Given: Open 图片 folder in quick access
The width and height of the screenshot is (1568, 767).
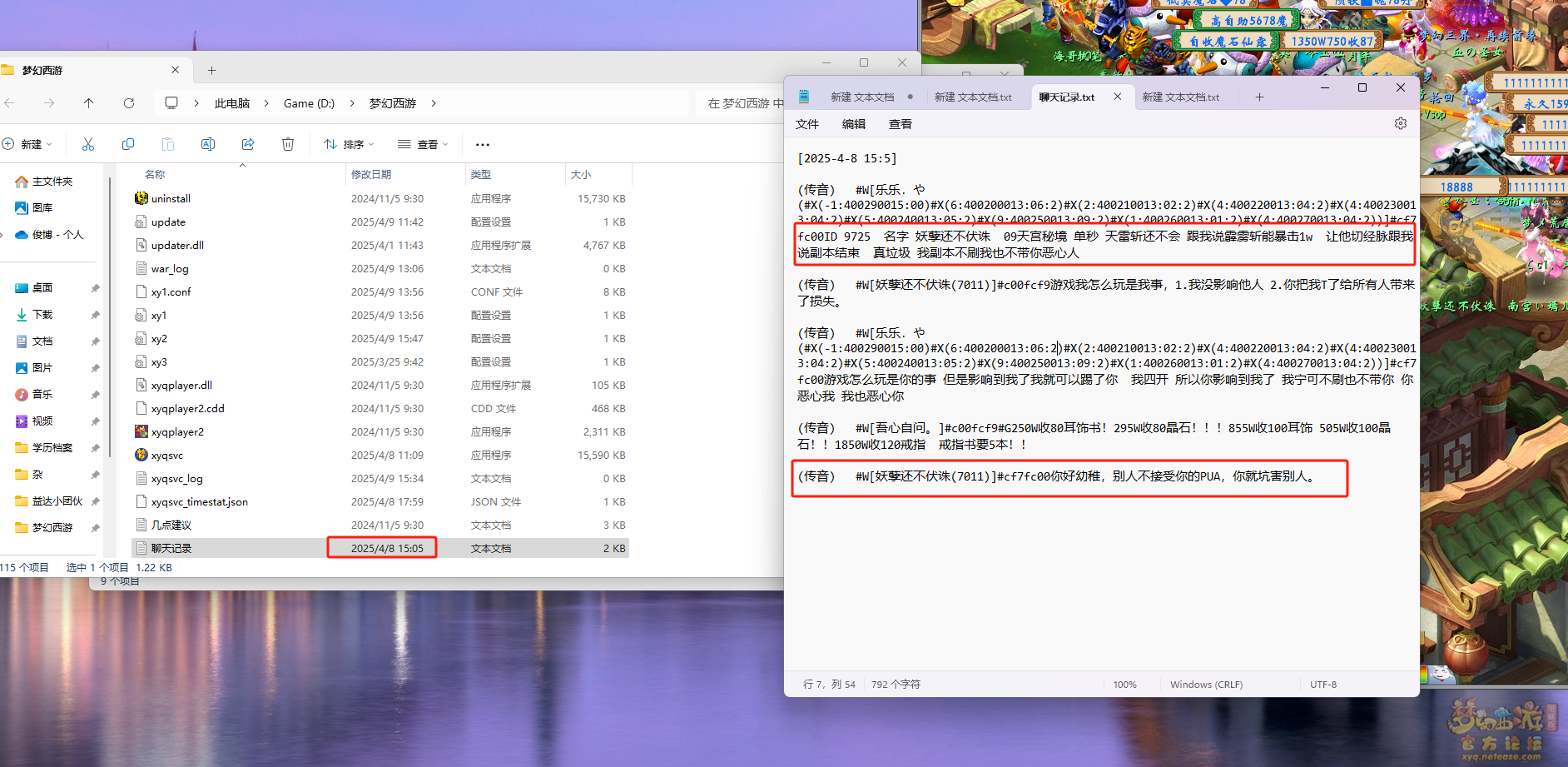Looking at the screenshot, I should (34, 368).
